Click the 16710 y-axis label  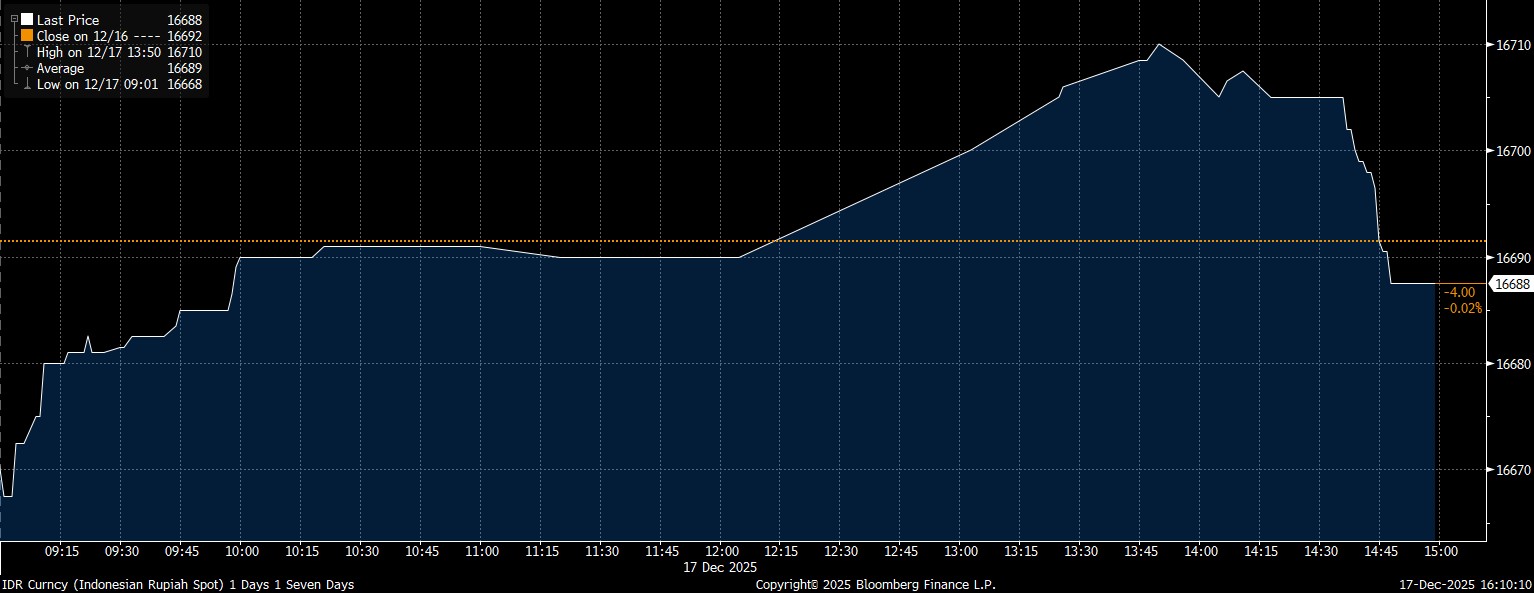(x=1510, y=45)
